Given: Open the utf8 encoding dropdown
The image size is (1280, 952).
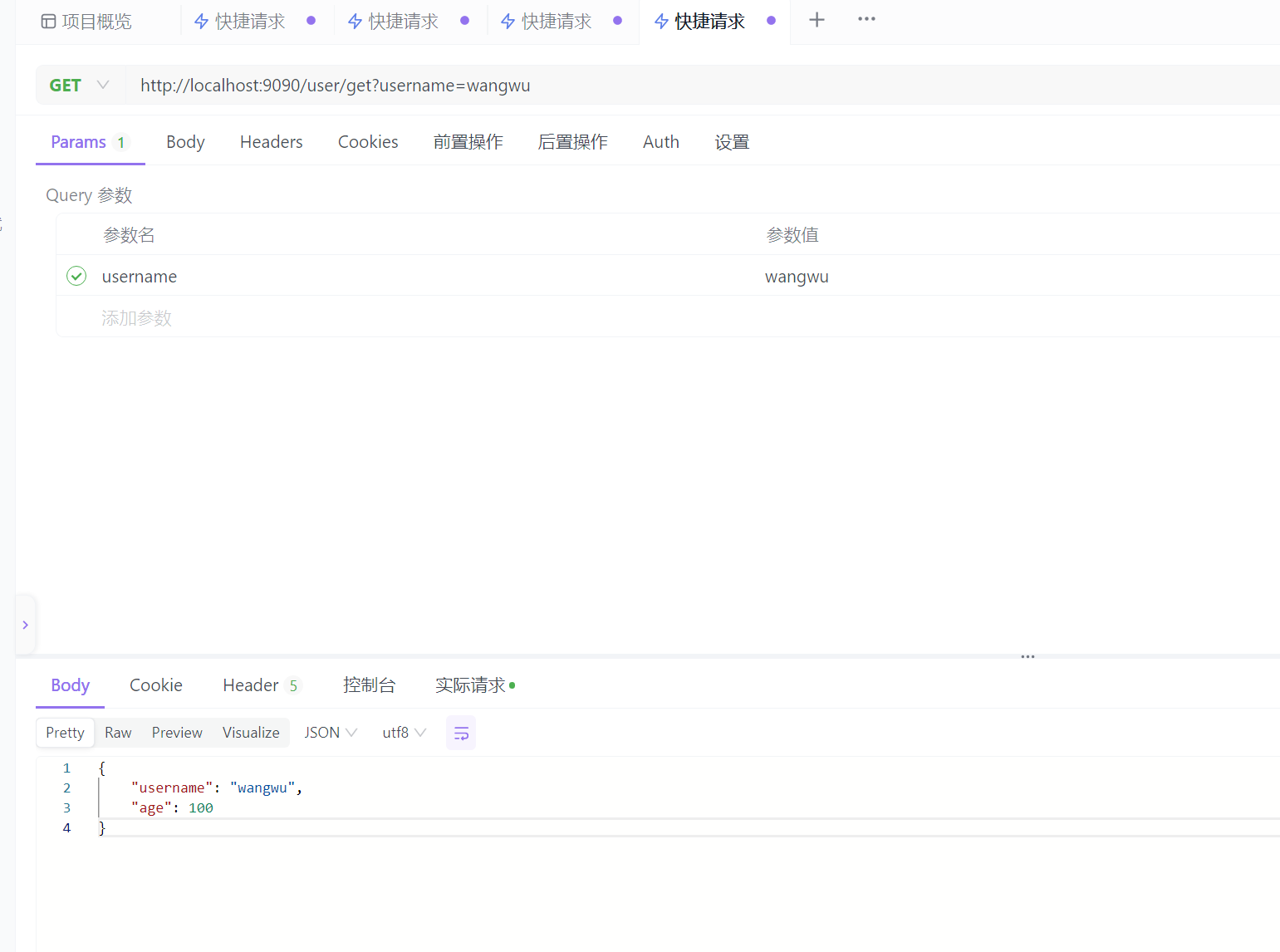Looking at the screenshot, I should point(404,733).
